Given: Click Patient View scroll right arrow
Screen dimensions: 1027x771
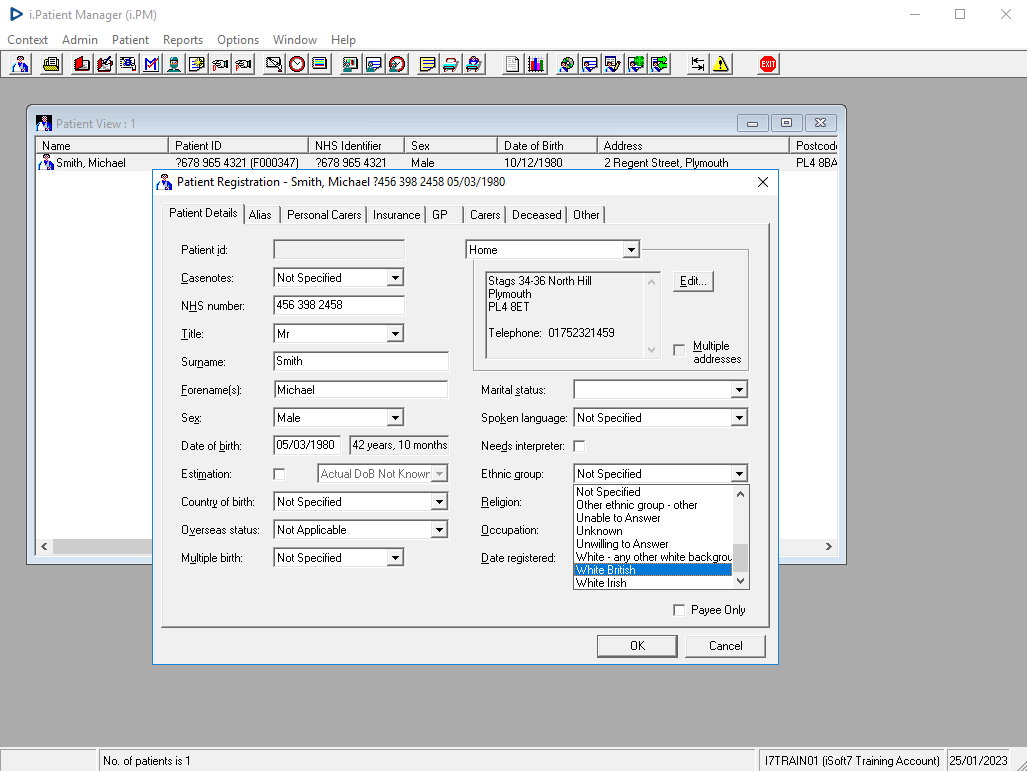Looking at the screenshot, I should tap(829, 546).
